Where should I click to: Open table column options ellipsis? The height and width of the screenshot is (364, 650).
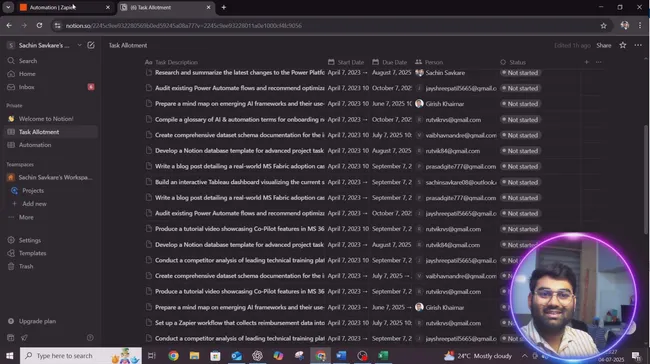tap(599, 62)
